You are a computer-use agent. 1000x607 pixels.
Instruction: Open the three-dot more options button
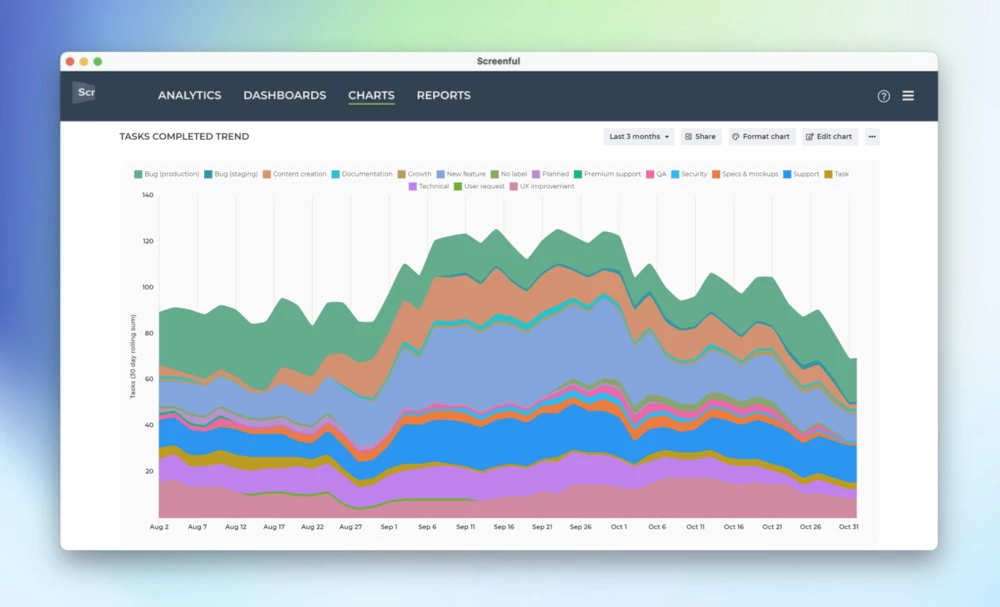872,136
